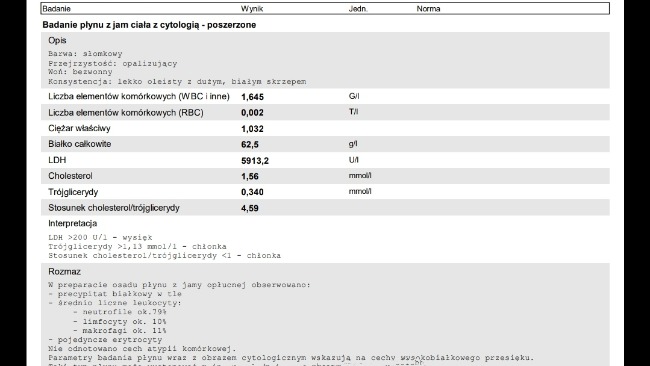Click the 'Białko całkowite' label
650x366 pixels.
click(x=80, y=144)
